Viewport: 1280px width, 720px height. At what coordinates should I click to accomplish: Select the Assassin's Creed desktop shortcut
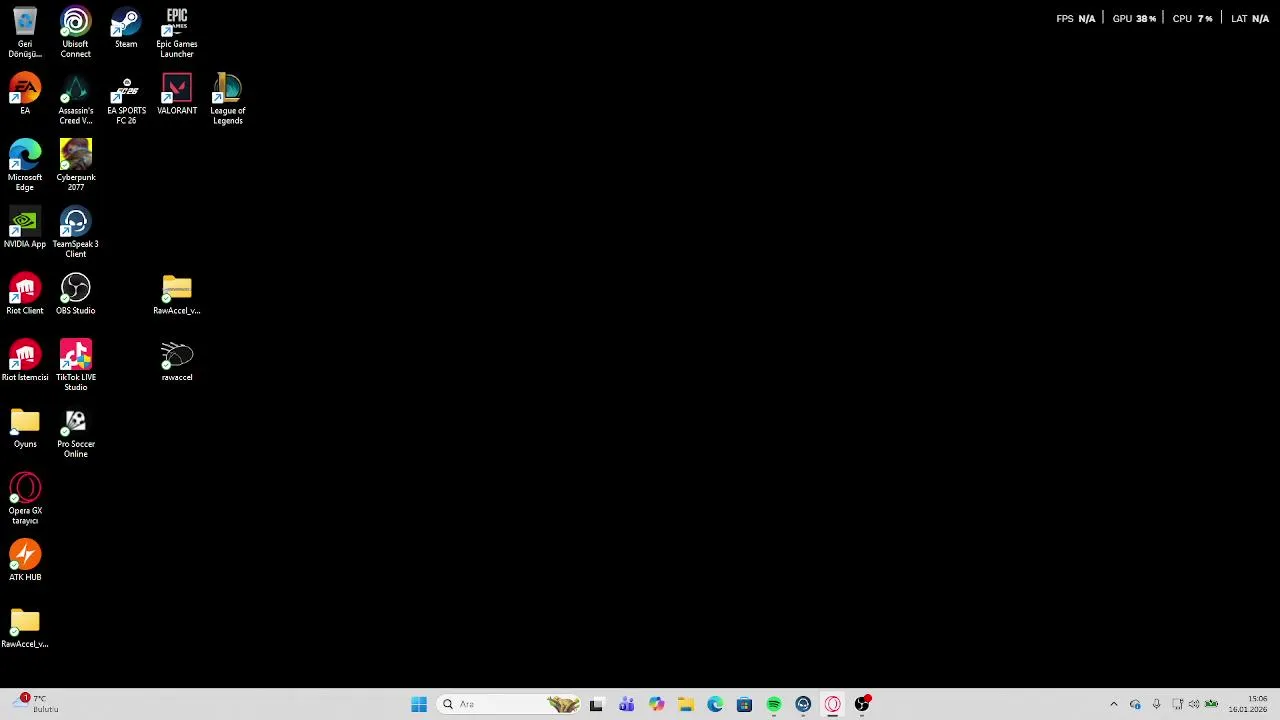(x=75, y=99)
